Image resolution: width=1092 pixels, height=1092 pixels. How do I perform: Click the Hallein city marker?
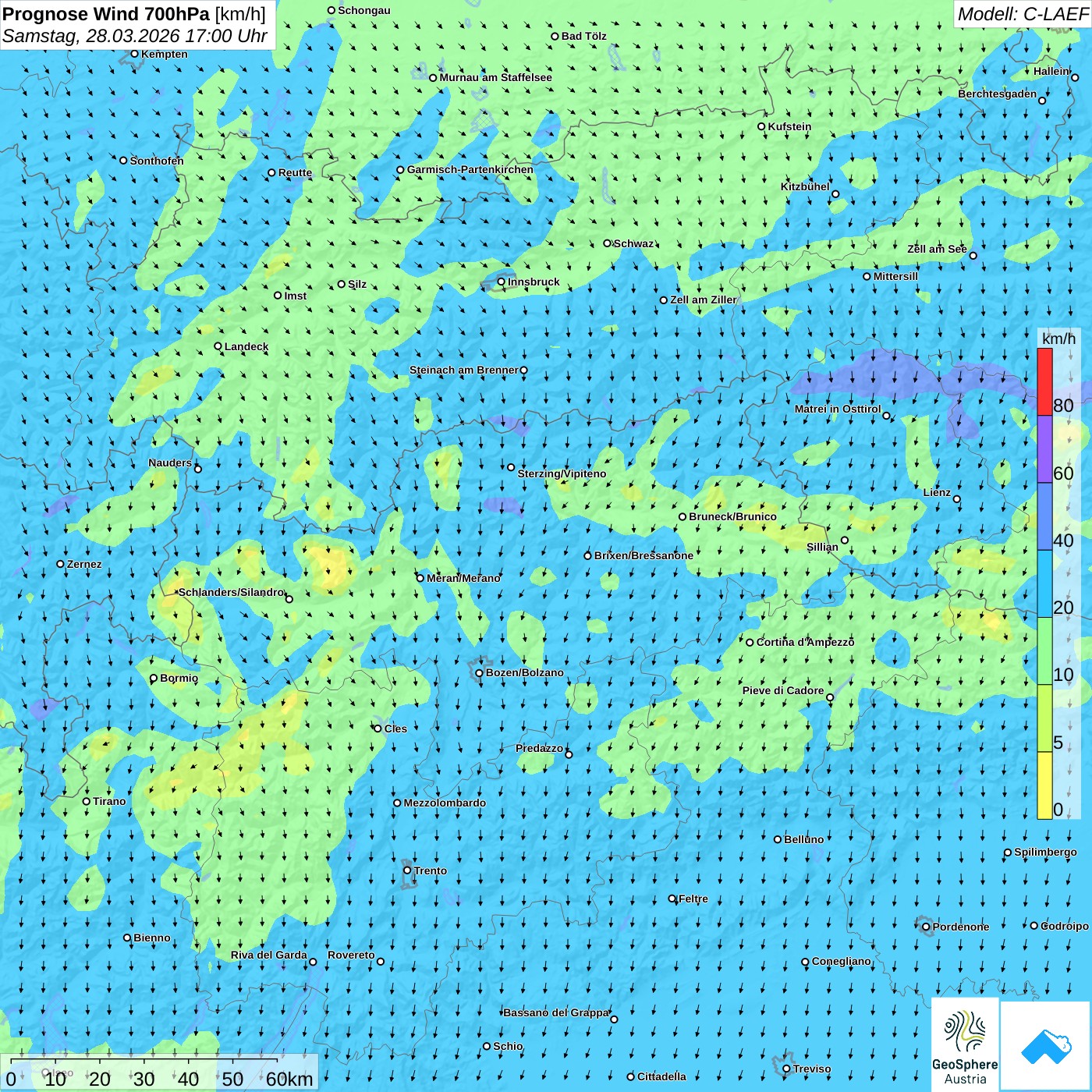[1075, 77]
